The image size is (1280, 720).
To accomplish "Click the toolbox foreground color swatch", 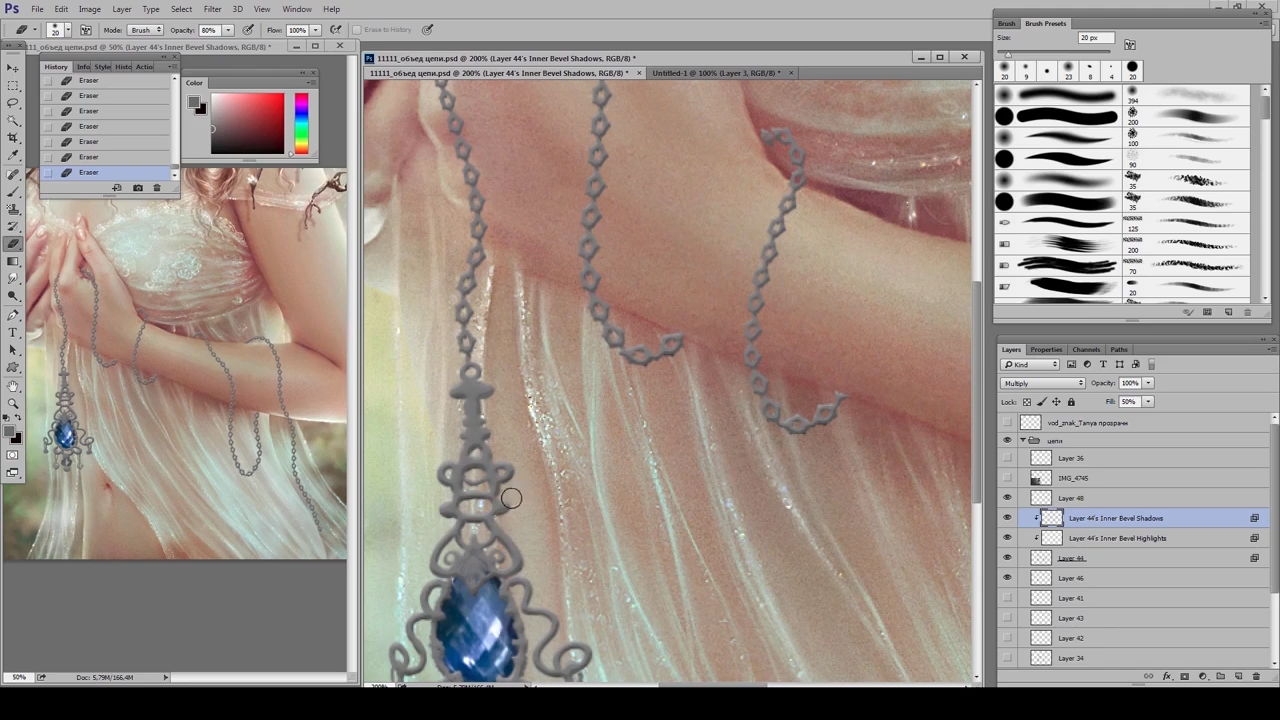I will coord(9,432).
